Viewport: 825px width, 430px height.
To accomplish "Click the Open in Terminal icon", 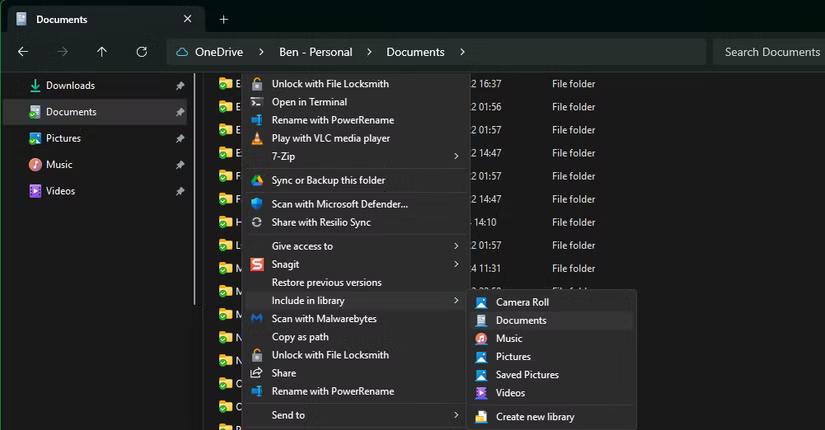I will tap(257, 102).
